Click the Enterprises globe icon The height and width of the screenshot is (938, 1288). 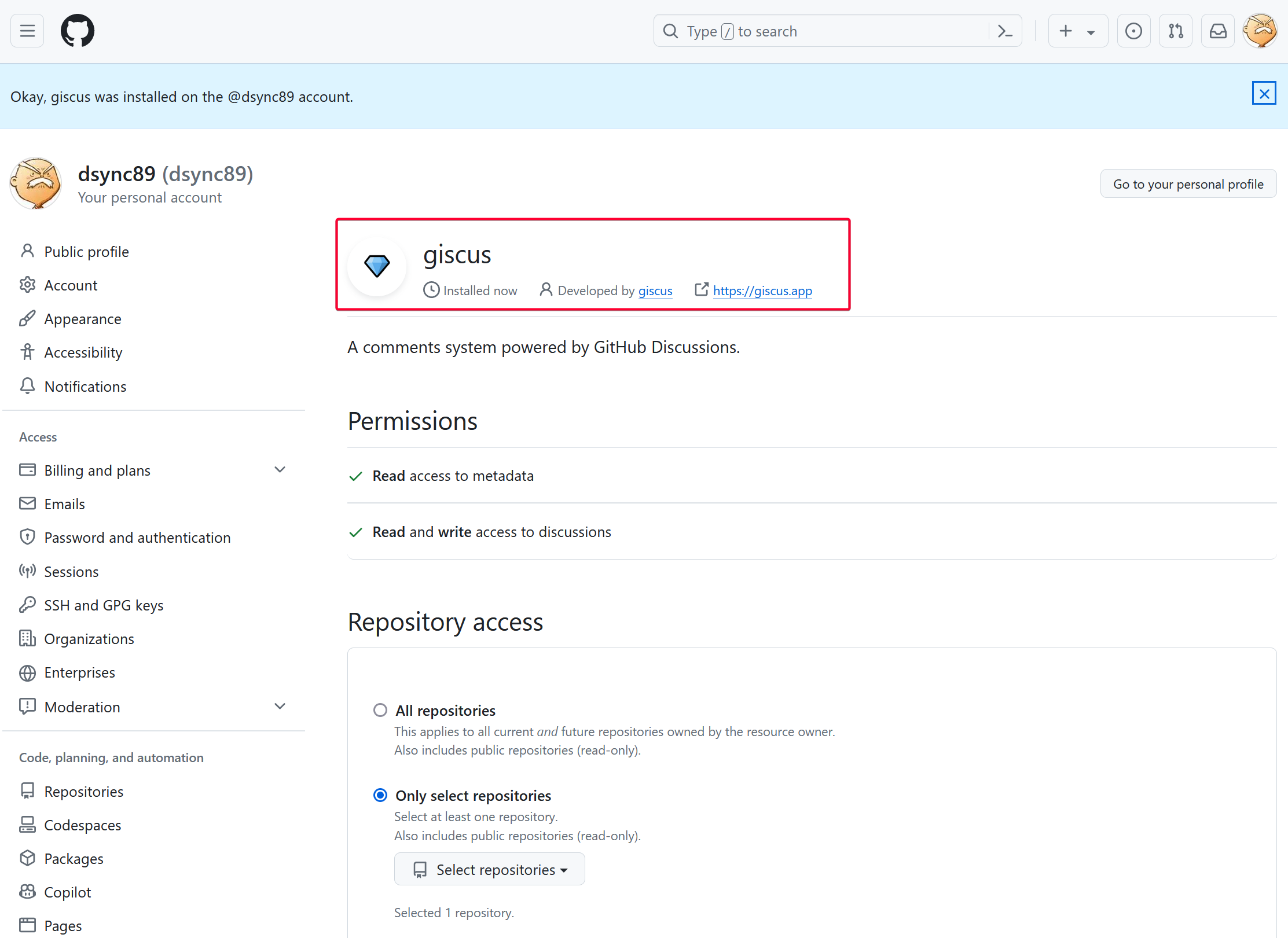coord(27,672)
